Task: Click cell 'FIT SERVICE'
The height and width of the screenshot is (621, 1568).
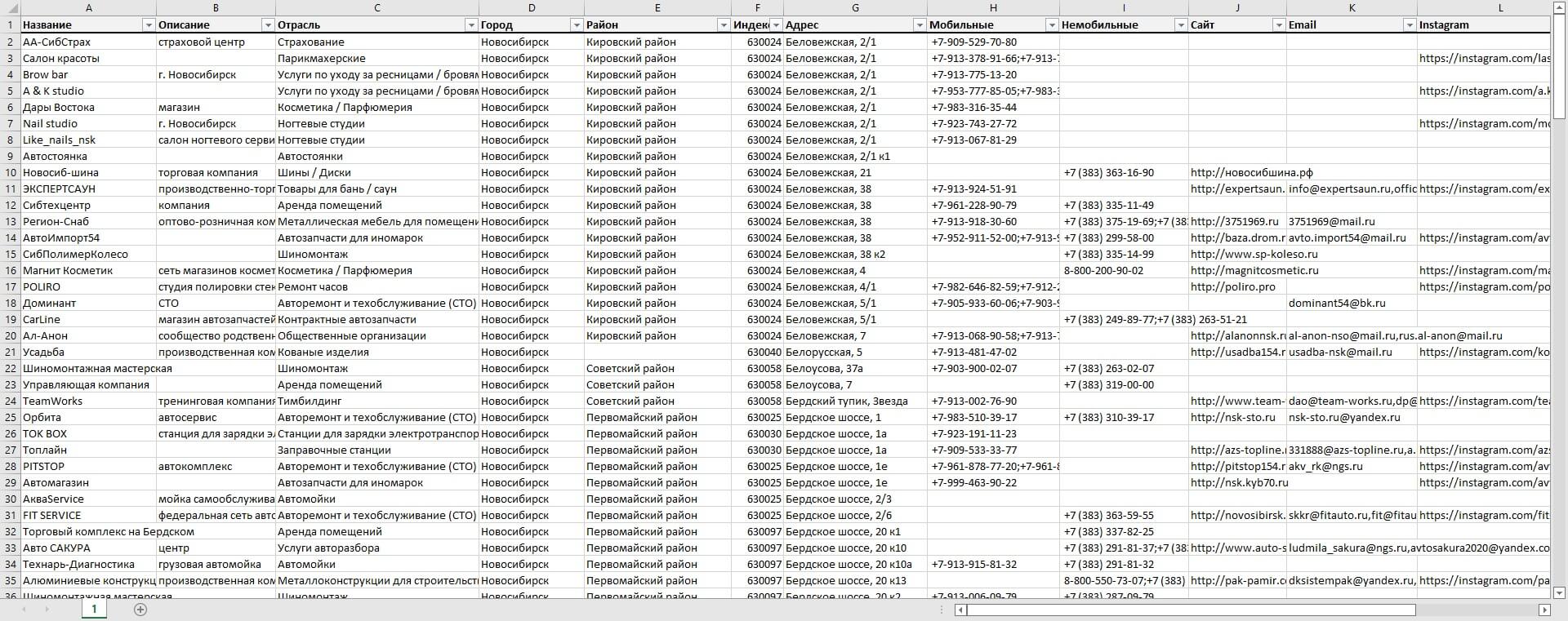Action: (x=88, y=515)
